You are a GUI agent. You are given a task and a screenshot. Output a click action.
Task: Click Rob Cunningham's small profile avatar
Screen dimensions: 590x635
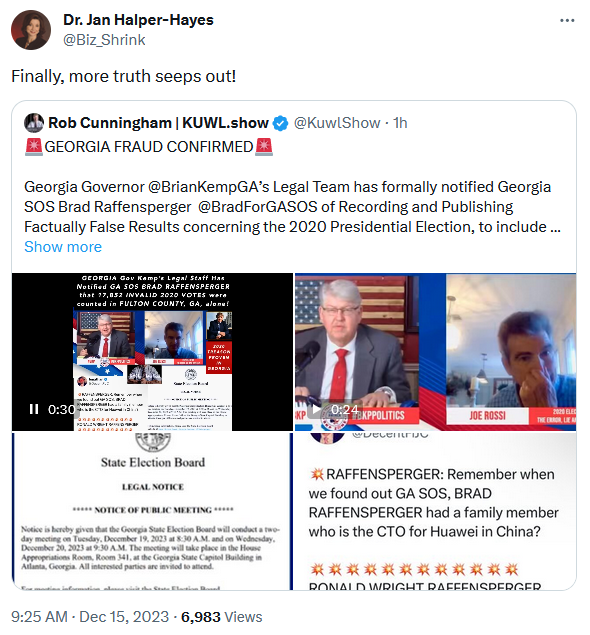[x=34, y=123]
